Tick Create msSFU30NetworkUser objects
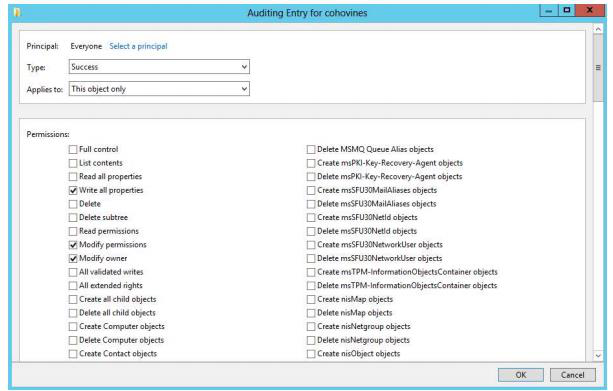Viewport: 613px width, 391px height. tap(311, 245)
